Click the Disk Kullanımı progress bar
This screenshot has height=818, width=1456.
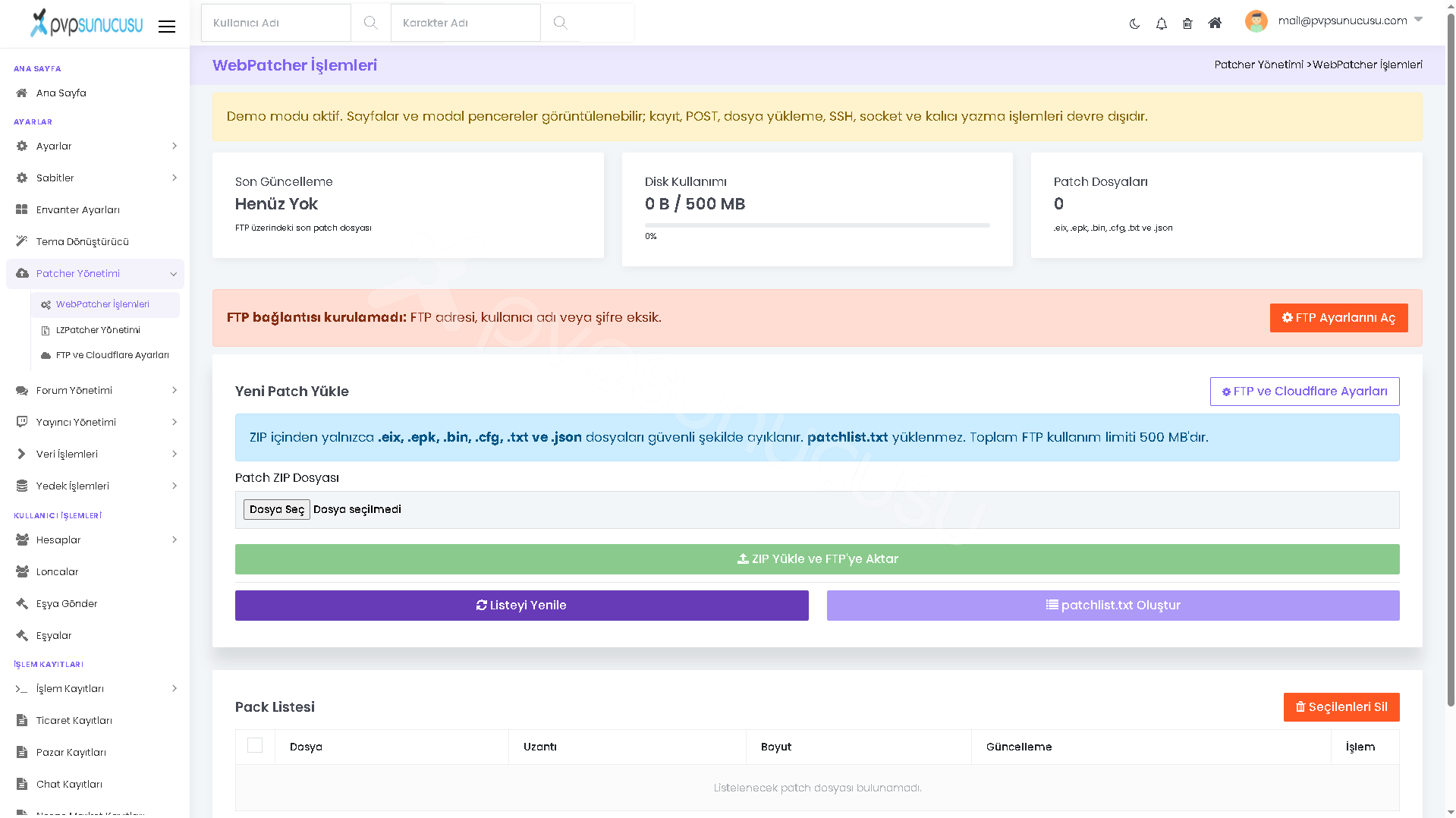pos(817,225)
